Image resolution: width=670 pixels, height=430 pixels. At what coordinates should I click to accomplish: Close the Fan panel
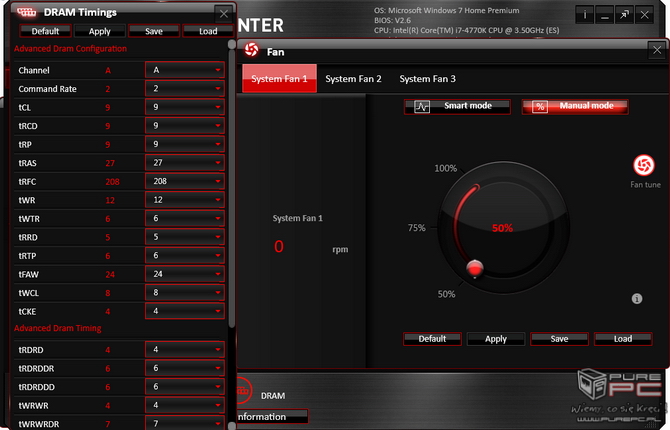pos(657,51)
